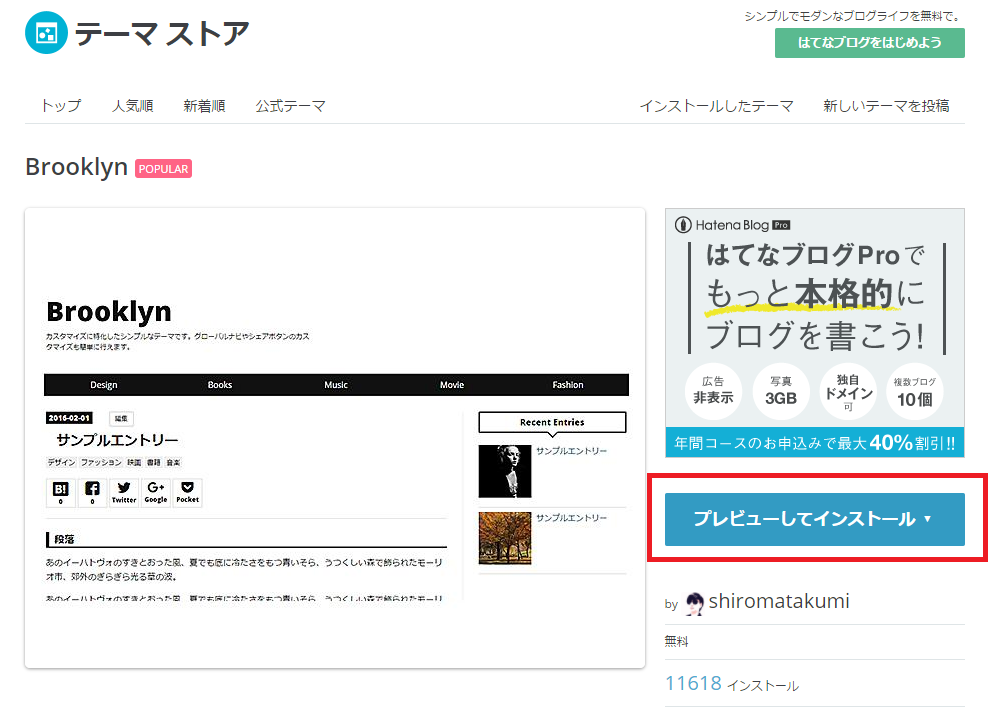Click the Recent Entries header box
Screen dimensions: 1003x709
point(552,422)
